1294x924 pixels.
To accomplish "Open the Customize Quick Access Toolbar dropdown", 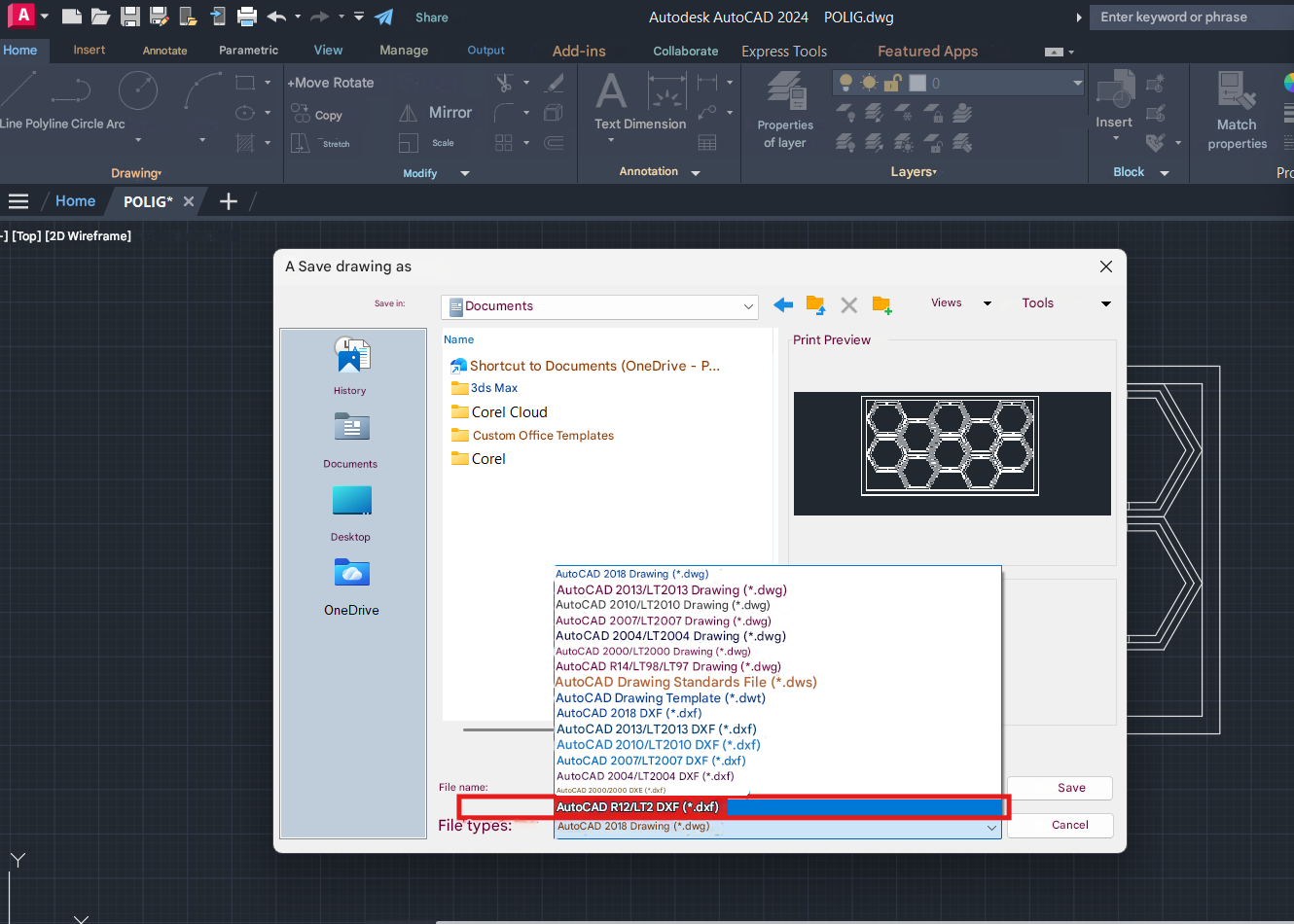I will click(x=359, y=17).
